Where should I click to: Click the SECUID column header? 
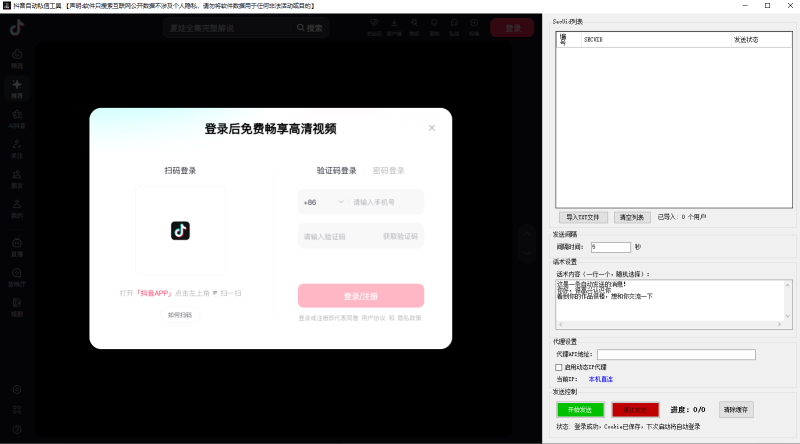pos(656,40)
